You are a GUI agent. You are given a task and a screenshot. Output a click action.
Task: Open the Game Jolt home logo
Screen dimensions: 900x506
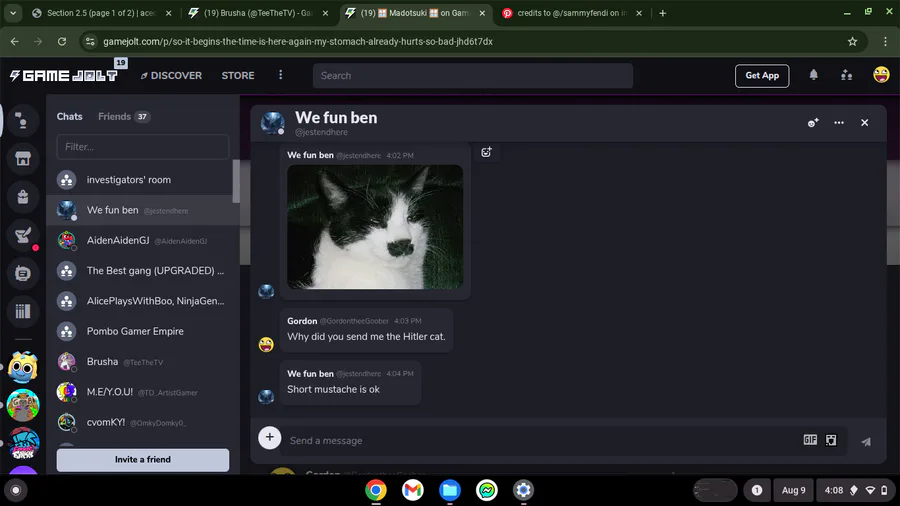click(x=64, y=75)
